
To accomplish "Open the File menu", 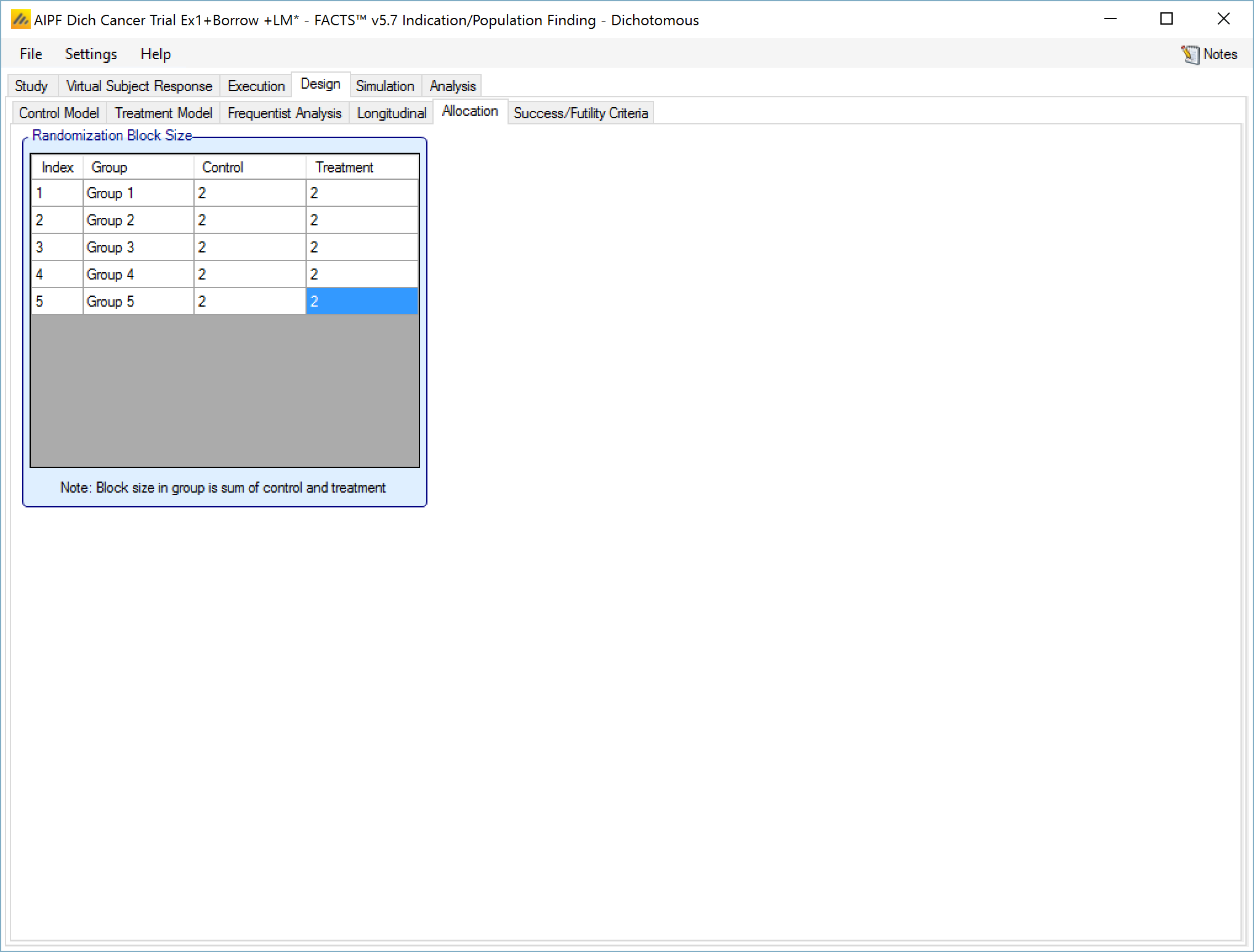I will coord(31,54).
